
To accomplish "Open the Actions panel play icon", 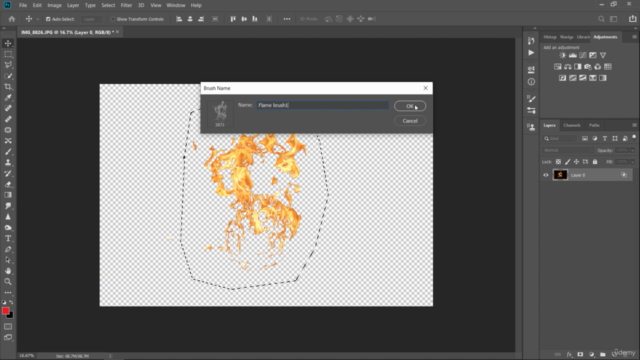I will coord(531,53).
